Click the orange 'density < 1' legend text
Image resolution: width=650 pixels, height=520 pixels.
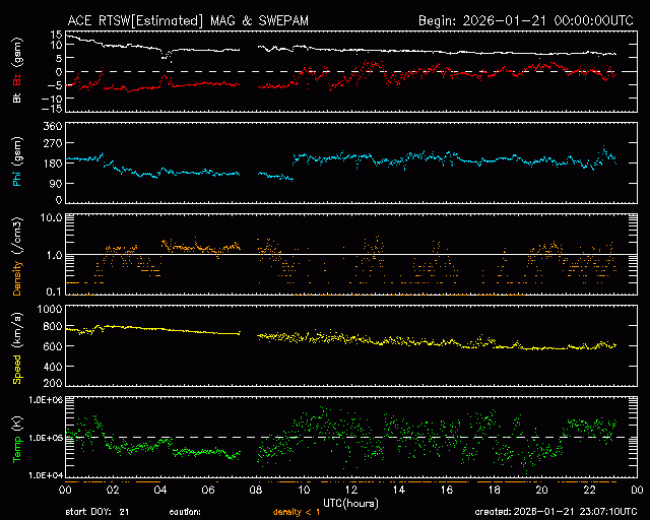[x=296, y=512]
